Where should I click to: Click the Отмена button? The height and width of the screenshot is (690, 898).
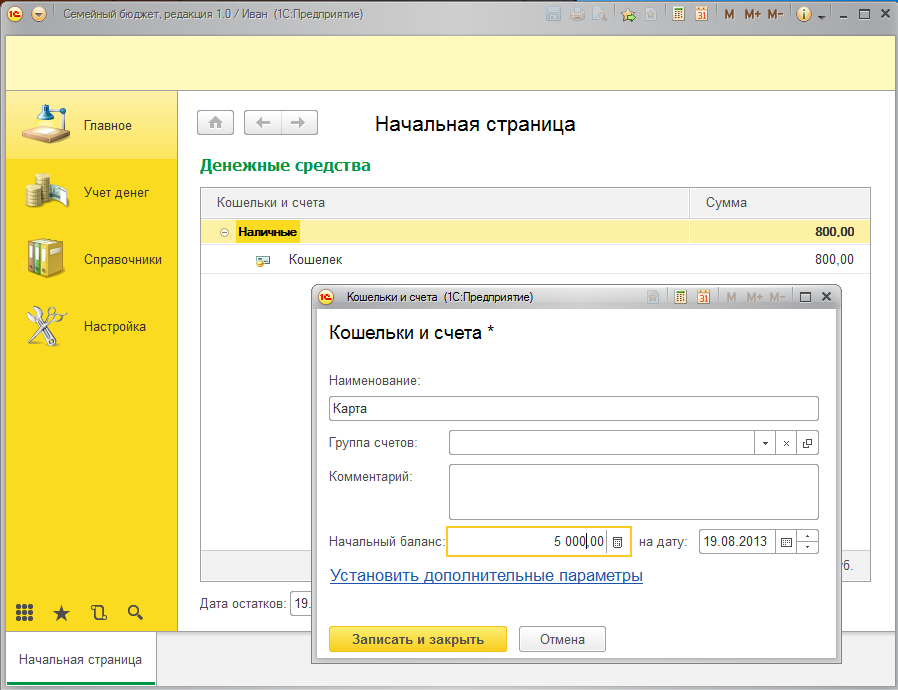pyautogui.click(x=562, y=639)
